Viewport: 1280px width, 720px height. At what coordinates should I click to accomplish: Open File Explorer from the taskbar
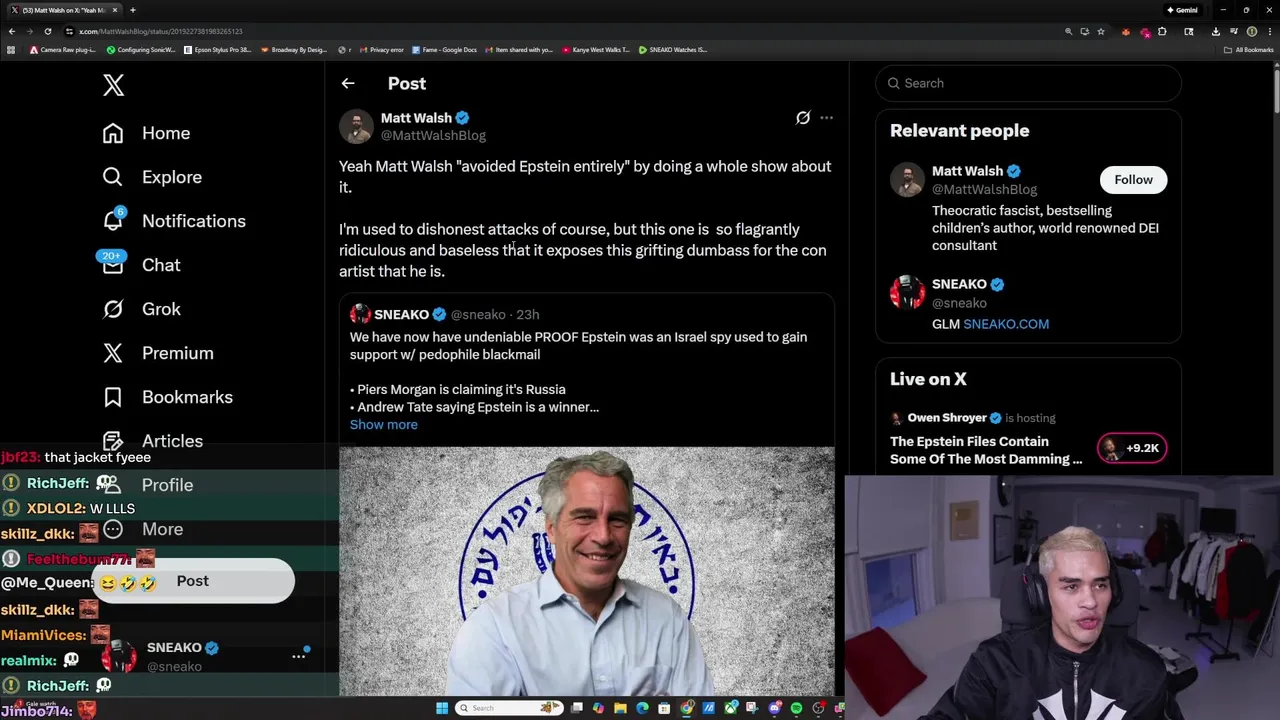click(620, 708)
